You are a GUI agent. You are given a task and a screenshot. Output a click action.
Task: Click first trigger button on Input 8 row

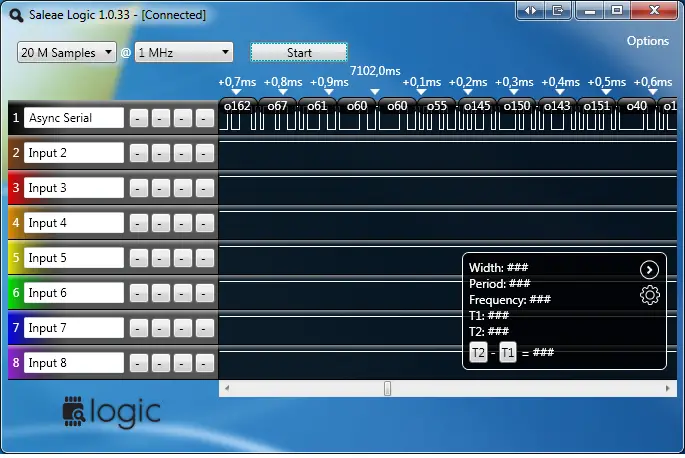coord(138,363)
